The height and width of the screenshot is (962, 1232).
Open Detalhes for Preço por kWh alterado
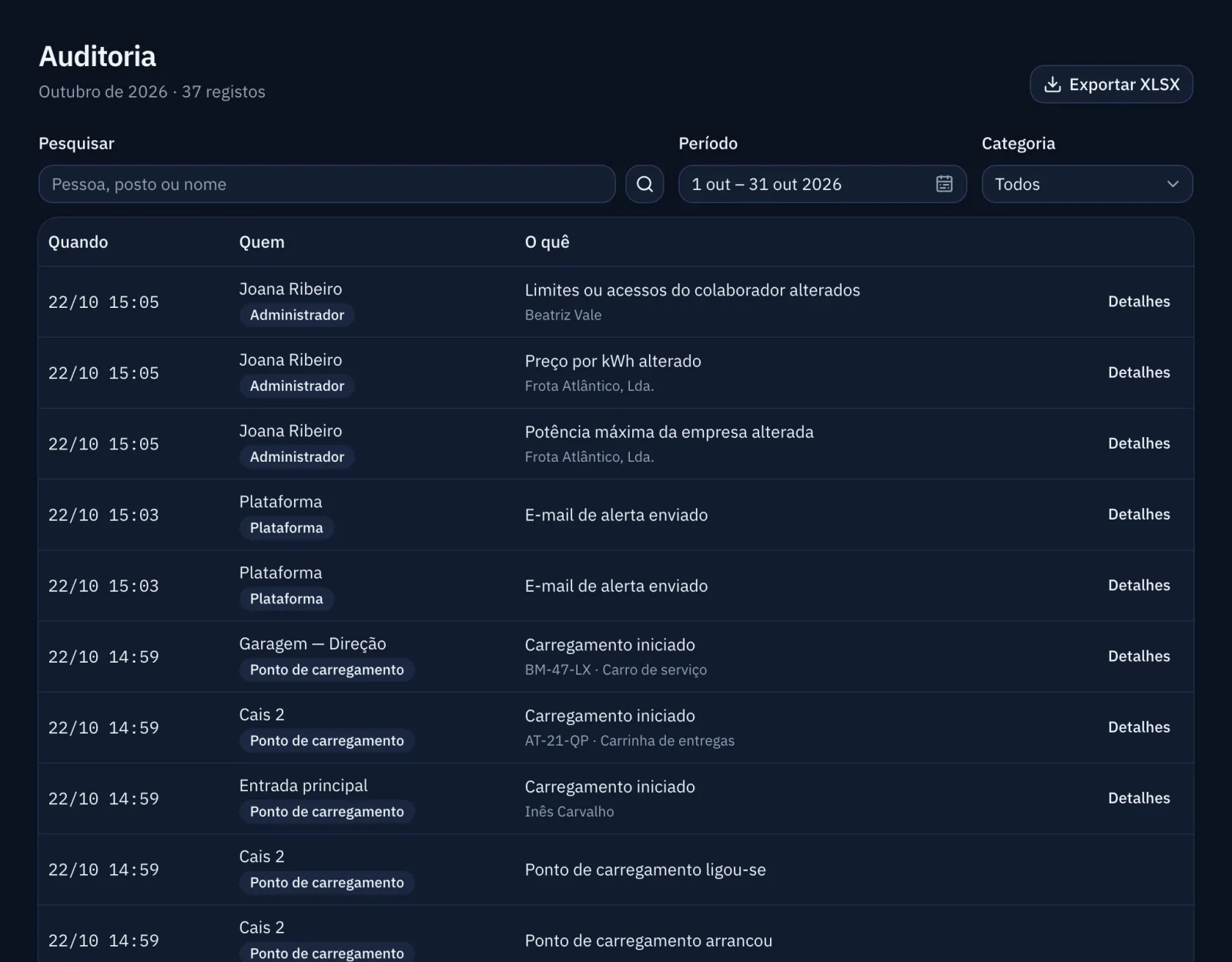[1139, 372]
